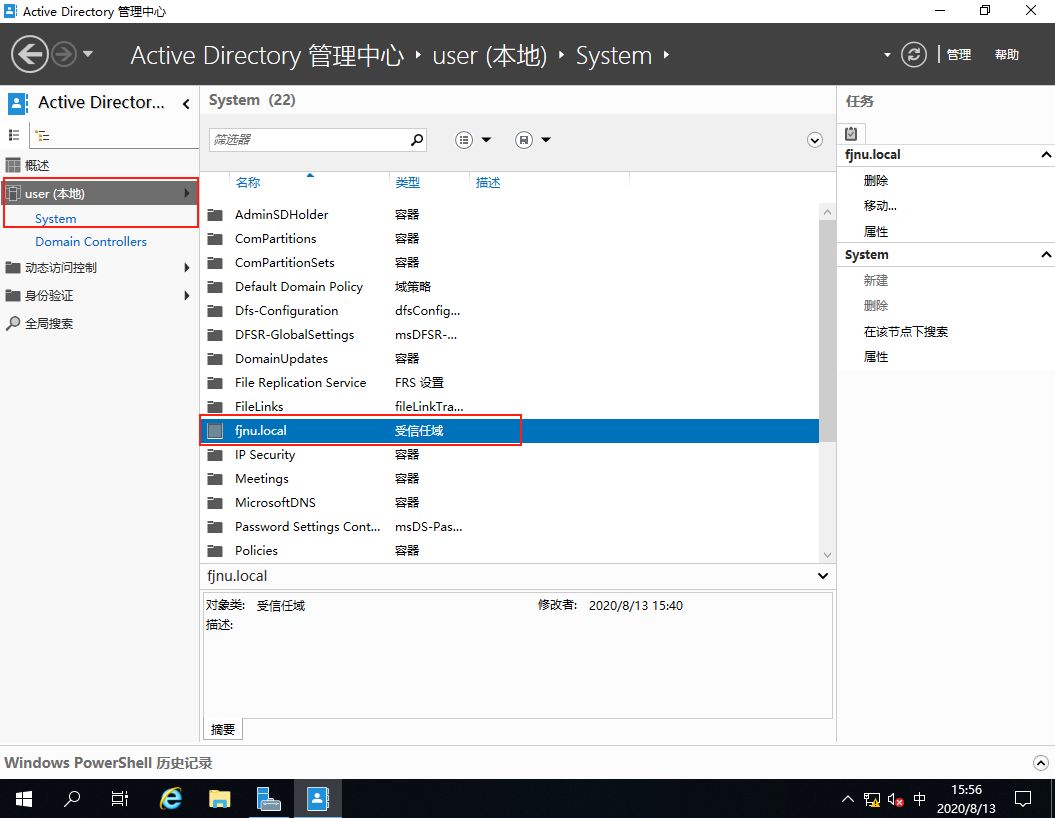Open the navigation history dropdown arrow
Screen dimensions: 1055x818
88,54
